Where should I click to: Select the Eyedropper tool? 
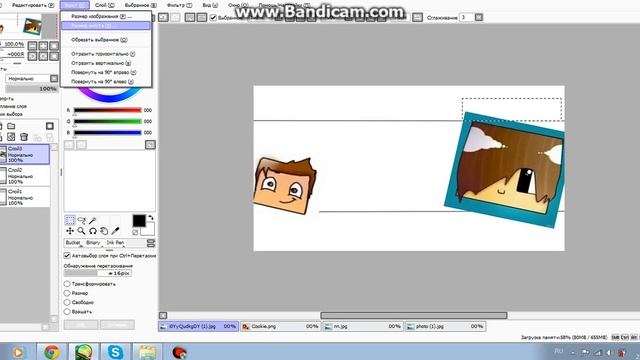tap(116, 231)
